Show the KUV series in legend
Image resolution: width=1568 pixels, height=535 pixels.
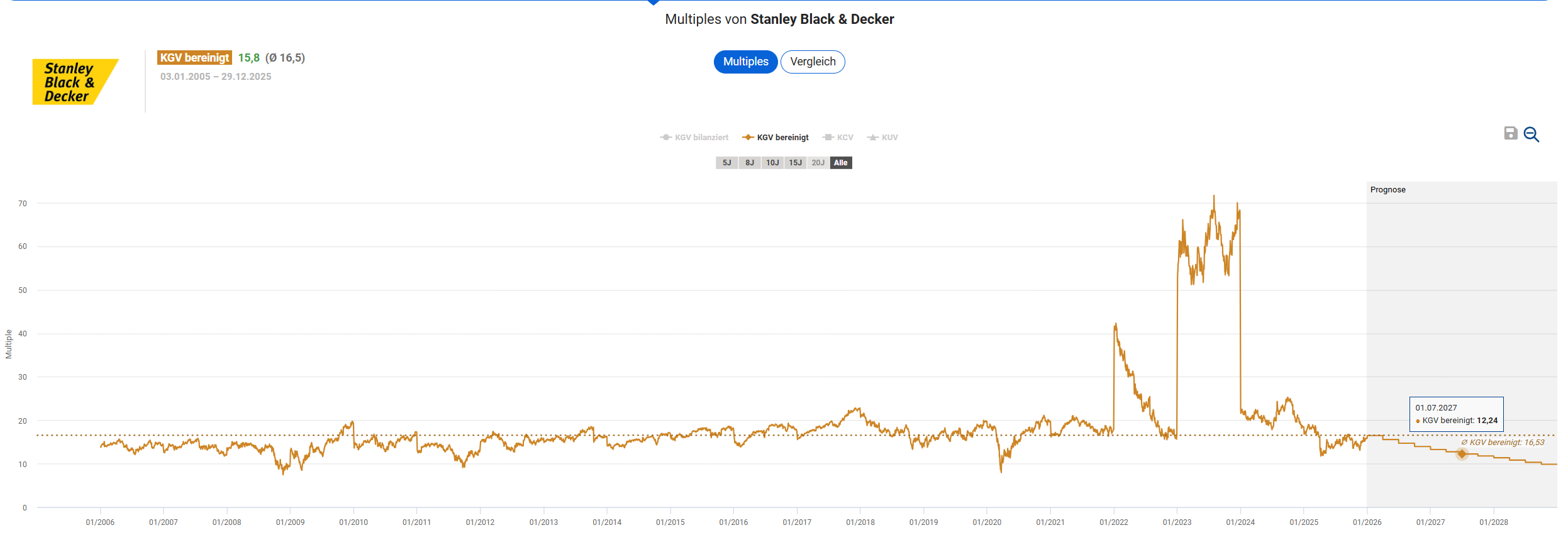882,138
